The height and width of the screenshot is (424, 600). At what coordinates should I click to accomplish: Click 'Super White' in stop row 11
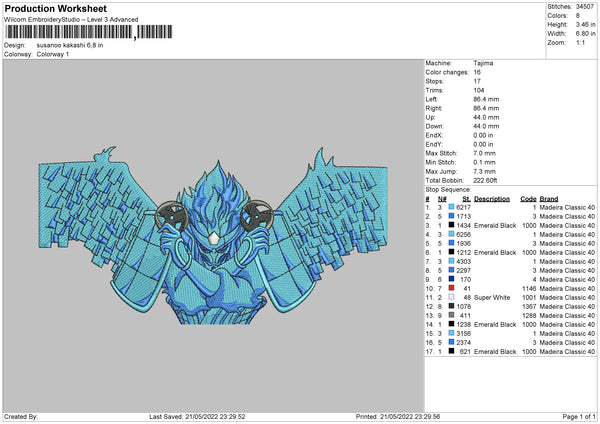coord(492,297)
